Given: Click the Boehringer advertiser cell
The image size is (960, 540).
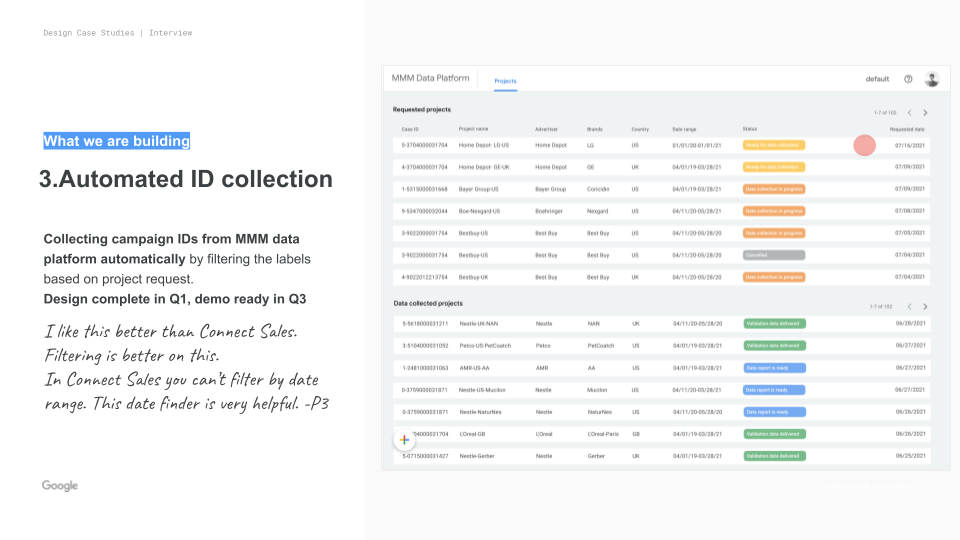Looking at the screenshot, I should 549,211.
